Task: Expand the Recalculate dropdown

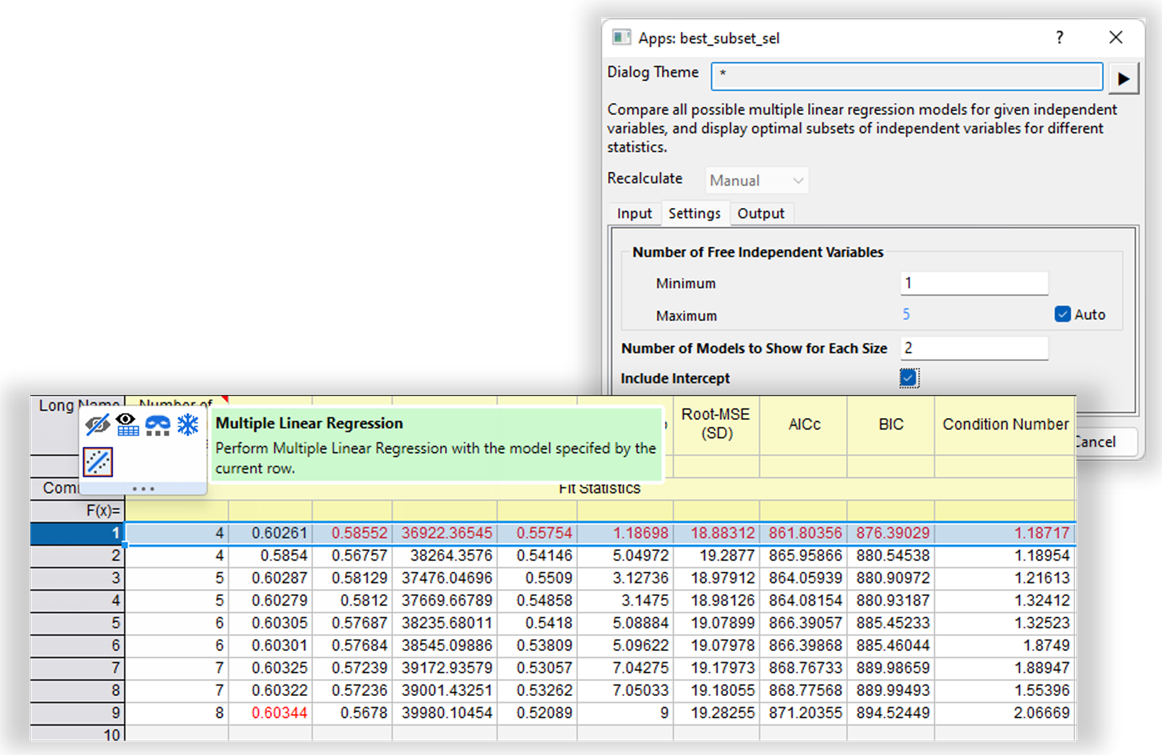Action: [757, 181]
